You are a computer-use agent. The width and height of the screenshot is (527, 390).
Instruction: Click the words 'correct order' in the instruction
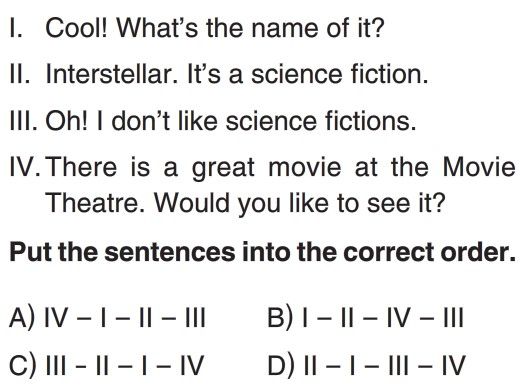(430, 252)
